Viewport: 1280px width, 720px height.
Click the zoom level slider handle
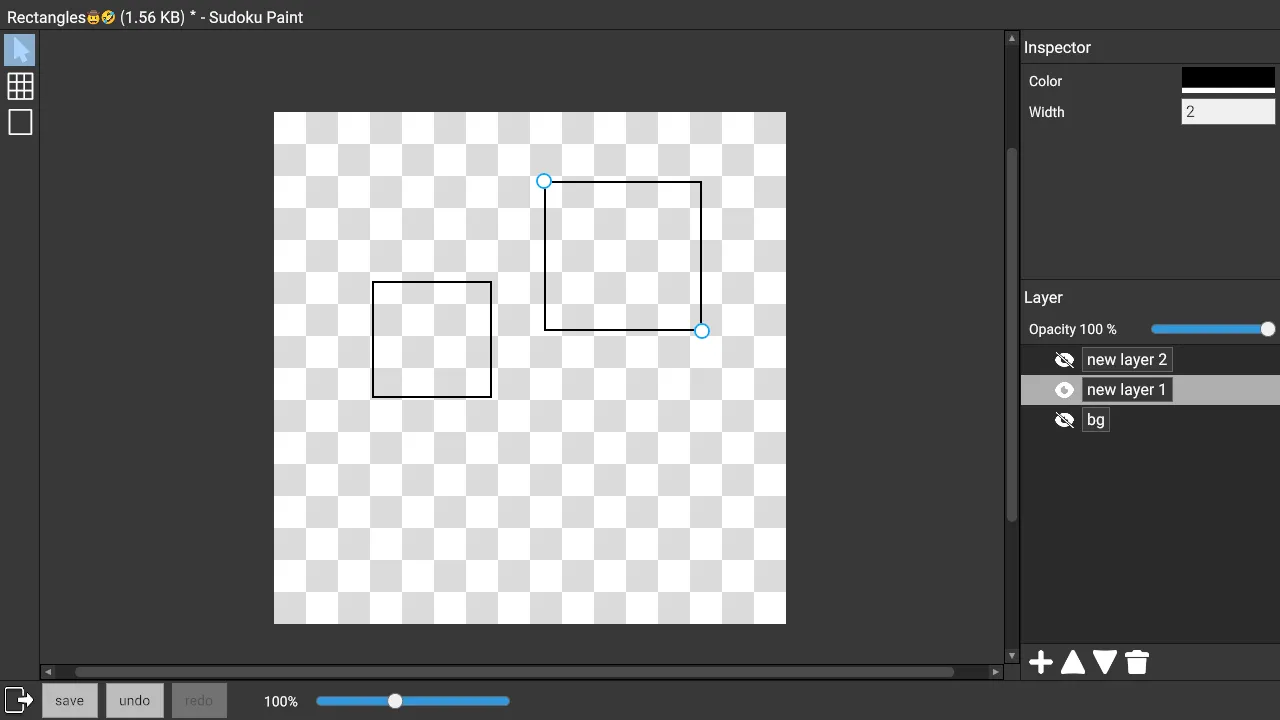395,701
